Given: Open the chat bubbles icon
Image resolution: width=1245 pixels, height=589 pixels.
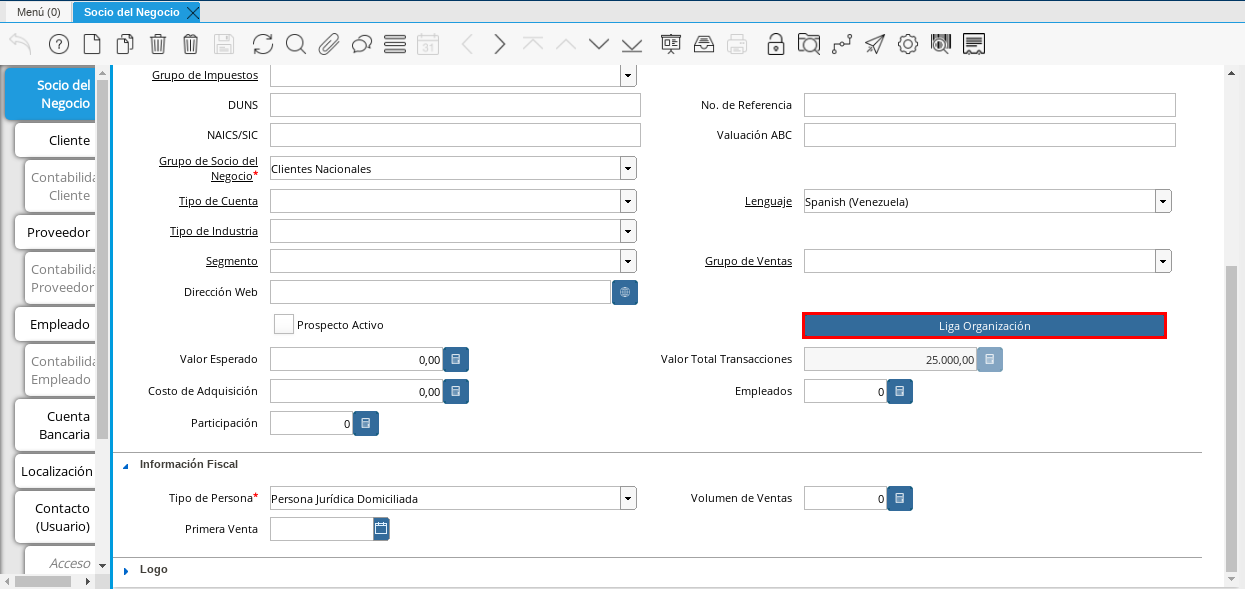Looking at the screenshot, I should coord(361,44).
